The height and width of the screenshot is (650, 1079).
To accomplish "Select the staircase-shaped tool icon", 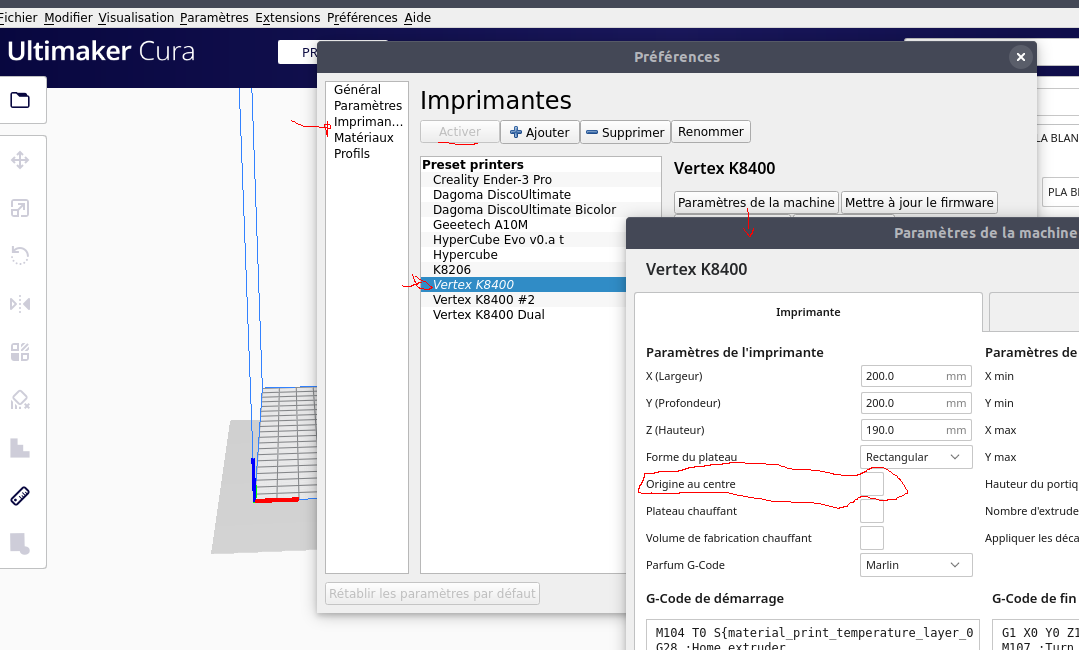I will [x=20, y=448].
